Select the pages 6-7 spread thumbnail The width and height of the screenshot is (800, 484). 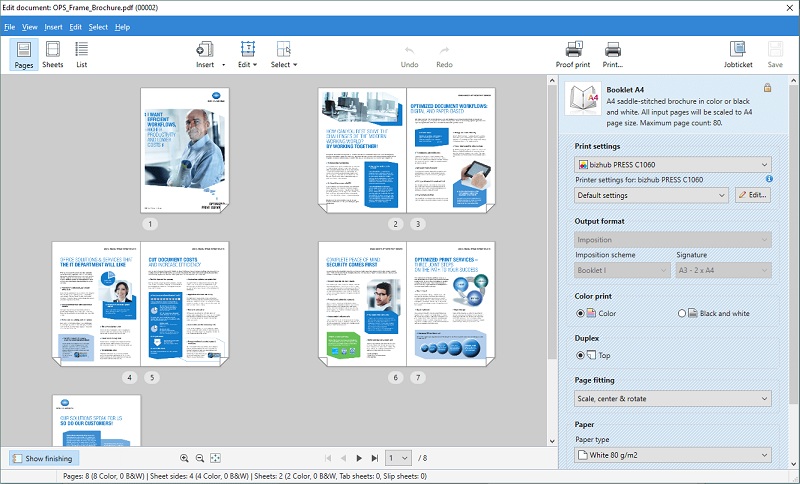(407, 304)
